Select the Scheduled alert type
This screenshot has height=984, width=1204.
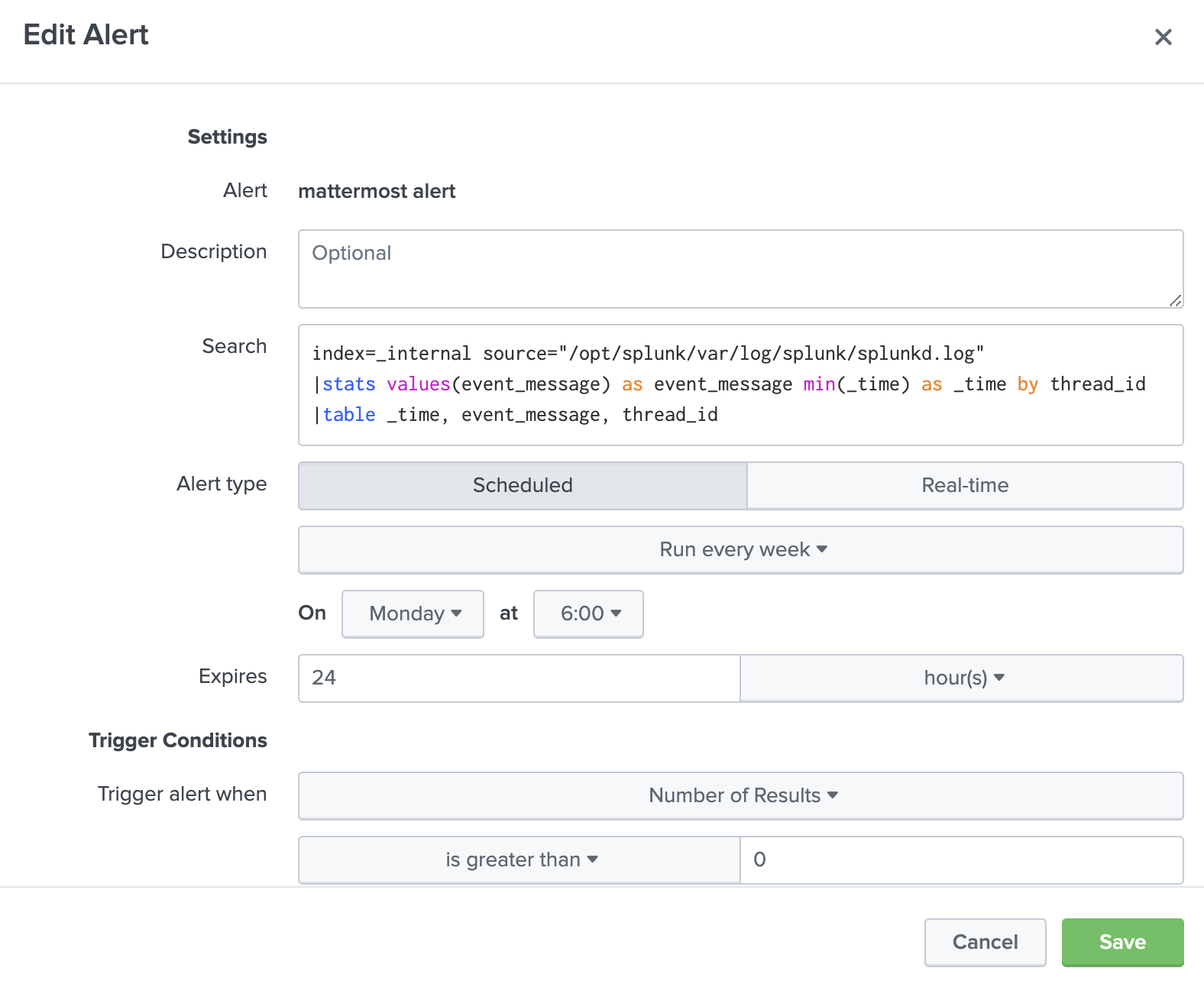523,485
